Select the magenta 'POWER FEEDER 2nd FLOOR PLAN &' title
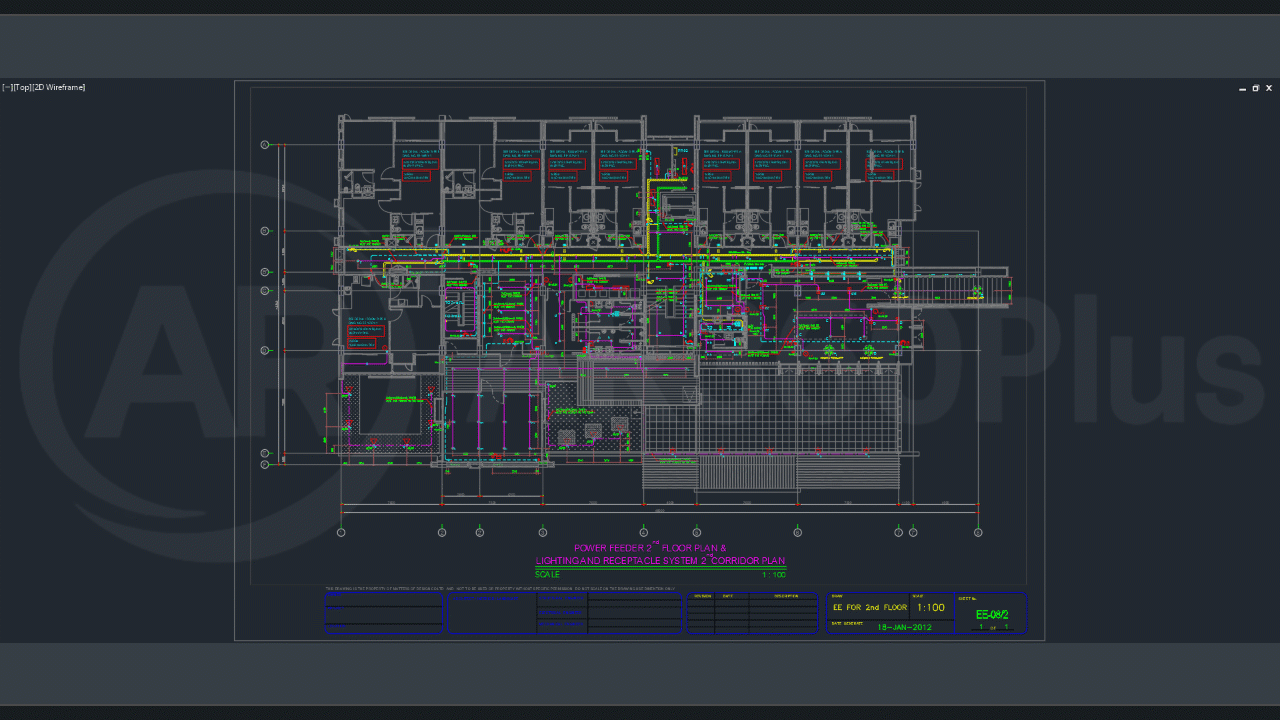 pos(650,548)
